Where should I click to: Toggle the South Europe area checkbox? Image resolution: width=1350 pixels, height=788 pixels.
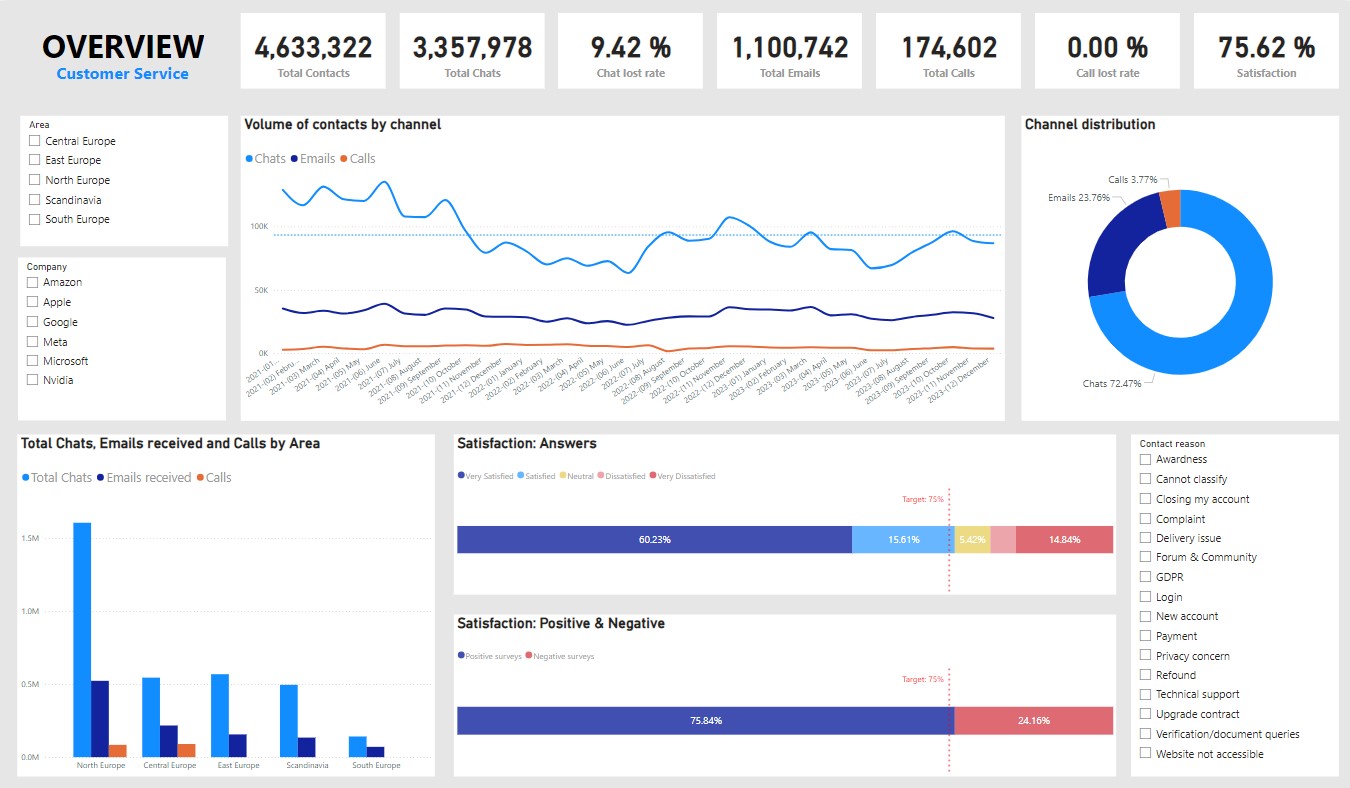(35, 219)
